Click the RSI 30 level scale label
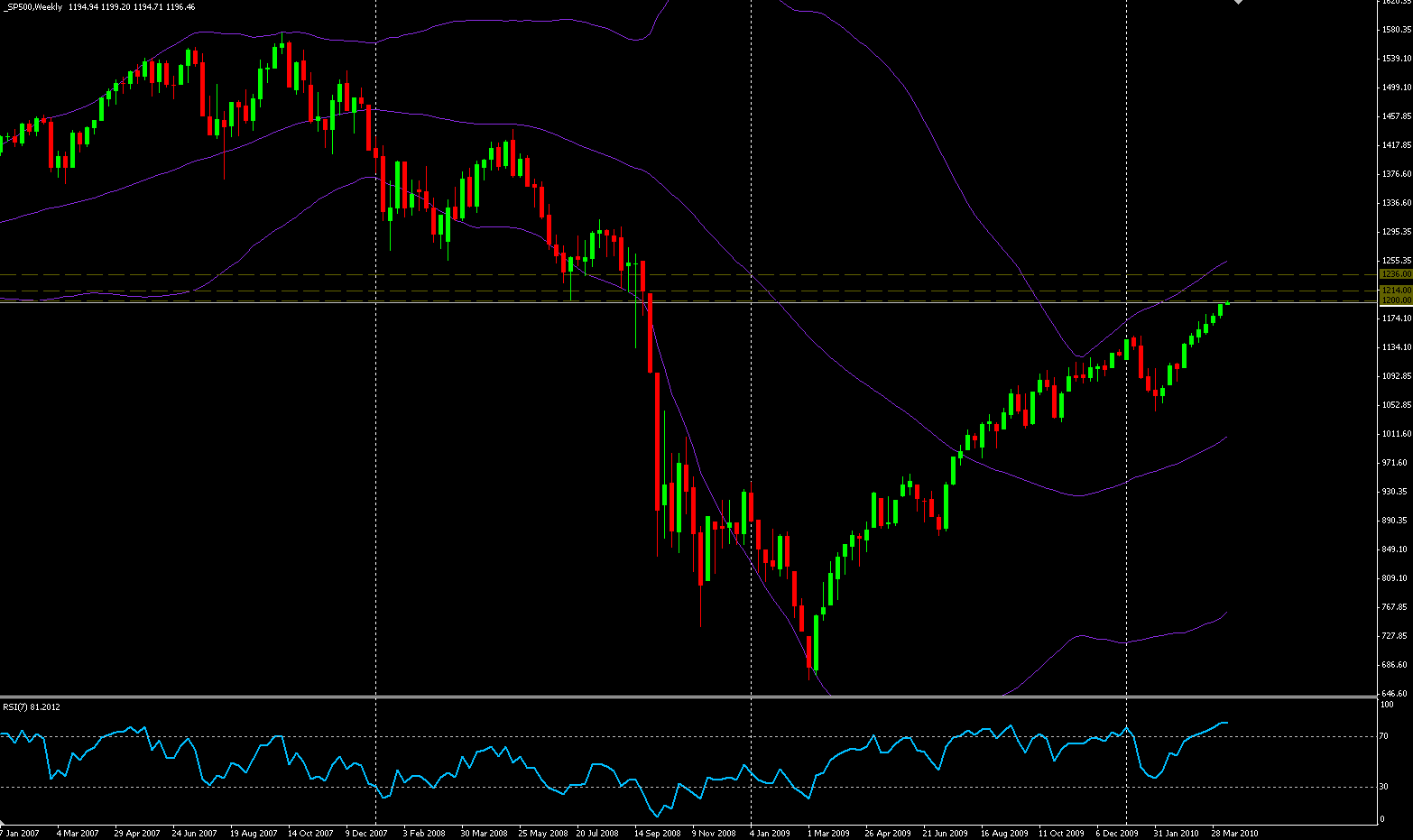 click(1385, 787)
